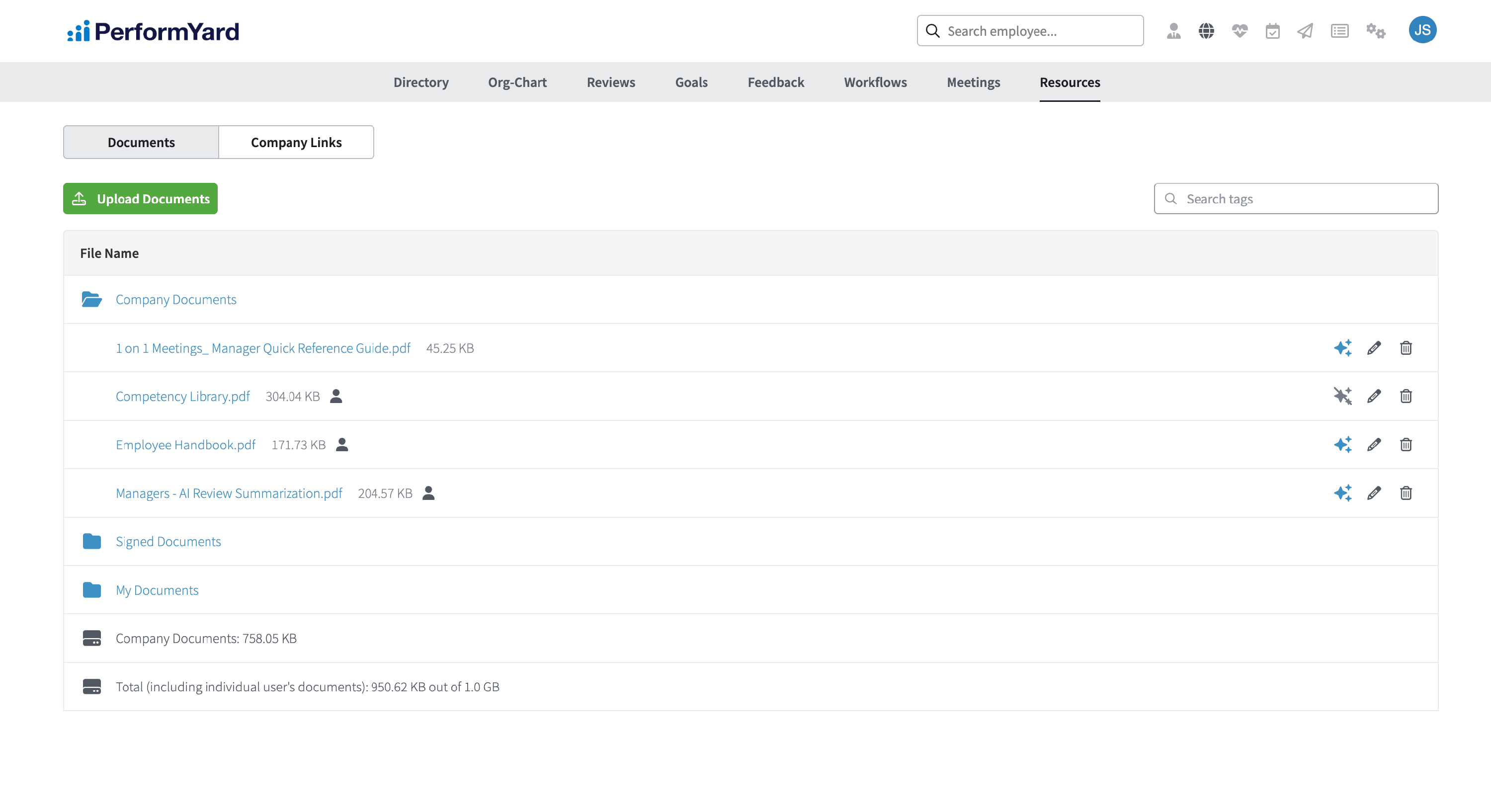Screen dimensions: 1491x812
Task: Go to the Workflows menu item
Action: 875,82
